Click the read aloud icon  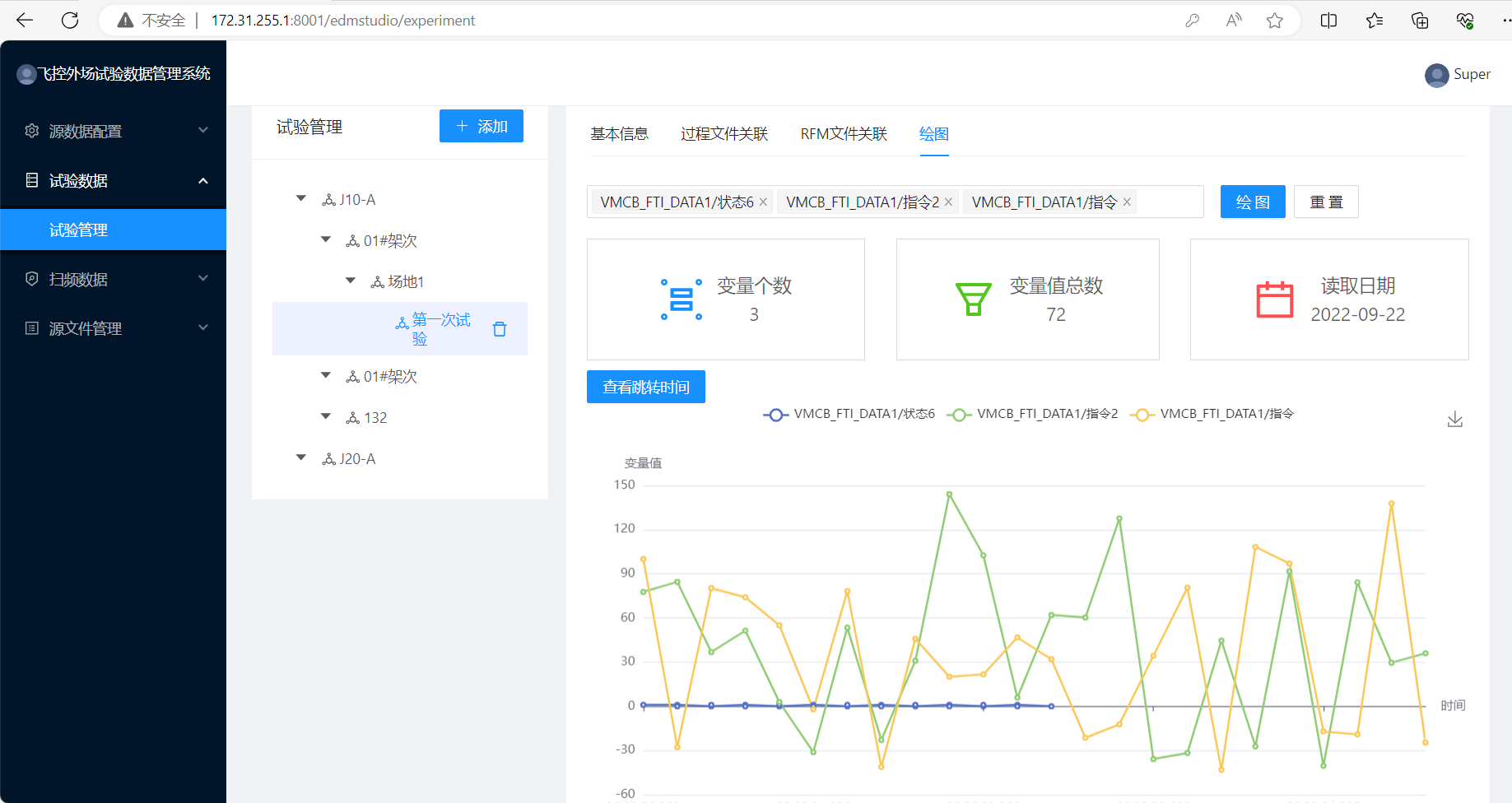(1233, 21)
